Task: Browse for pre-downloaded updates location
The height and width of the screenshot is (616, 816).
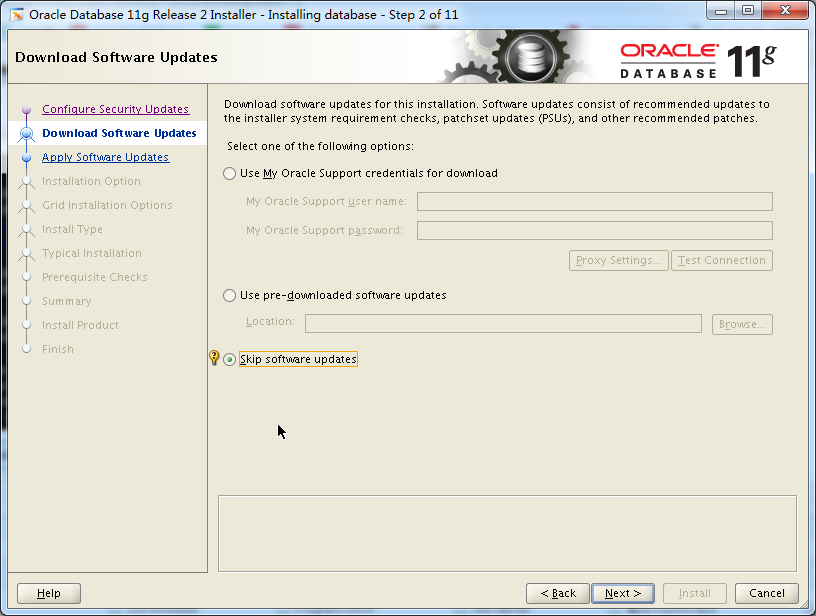Action: [x=742, y=324]
